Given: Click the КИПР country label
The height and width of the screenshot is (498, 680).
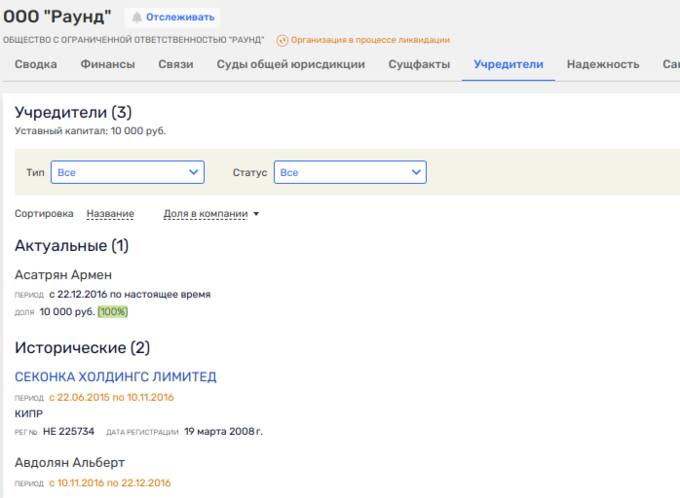Looking at the screenshot, I should pyautogui.click(x=29, y=414).
